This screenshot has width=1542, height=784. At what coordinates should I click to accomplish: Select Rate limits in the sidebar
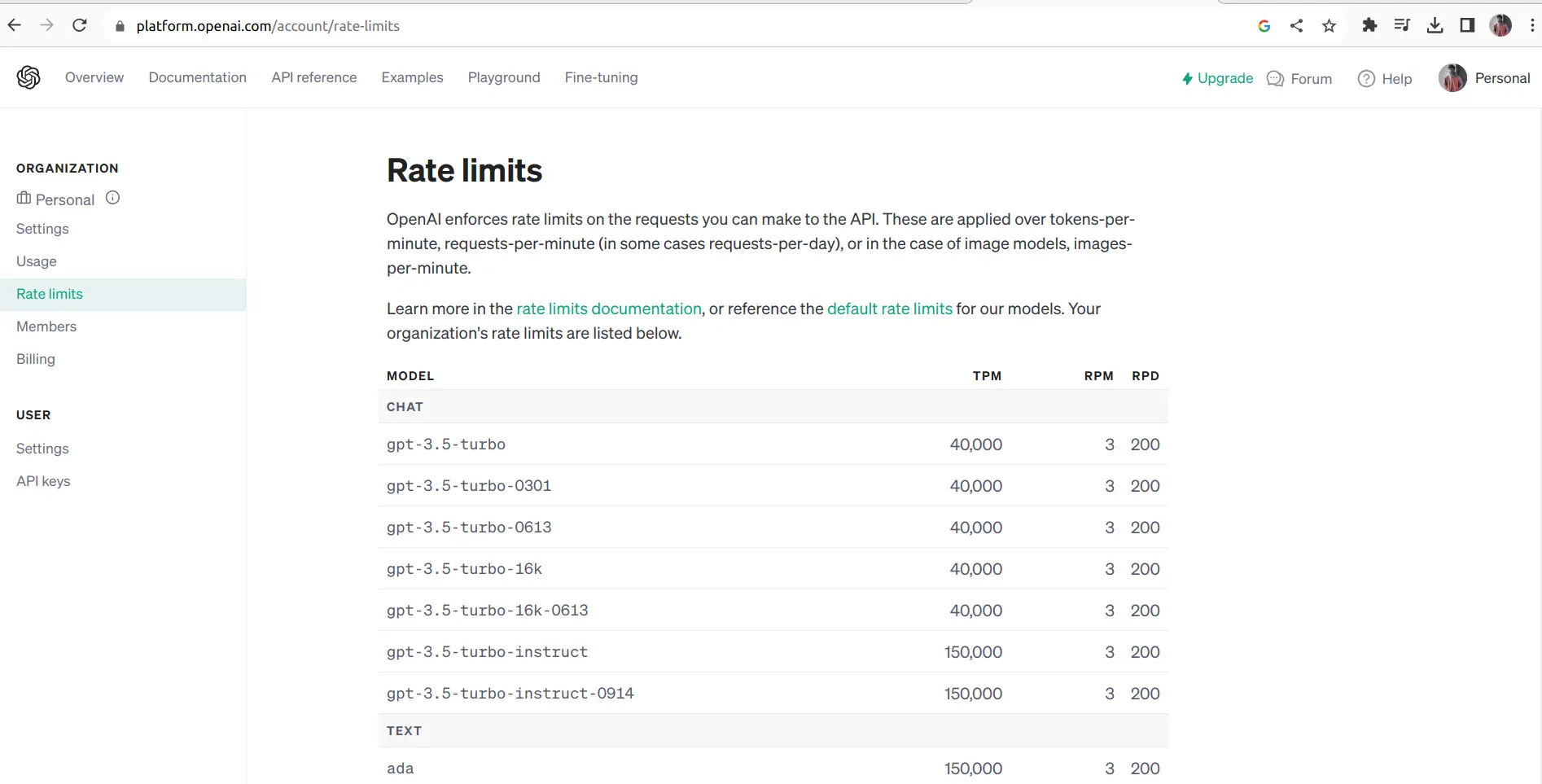click(x=123, y=294)
